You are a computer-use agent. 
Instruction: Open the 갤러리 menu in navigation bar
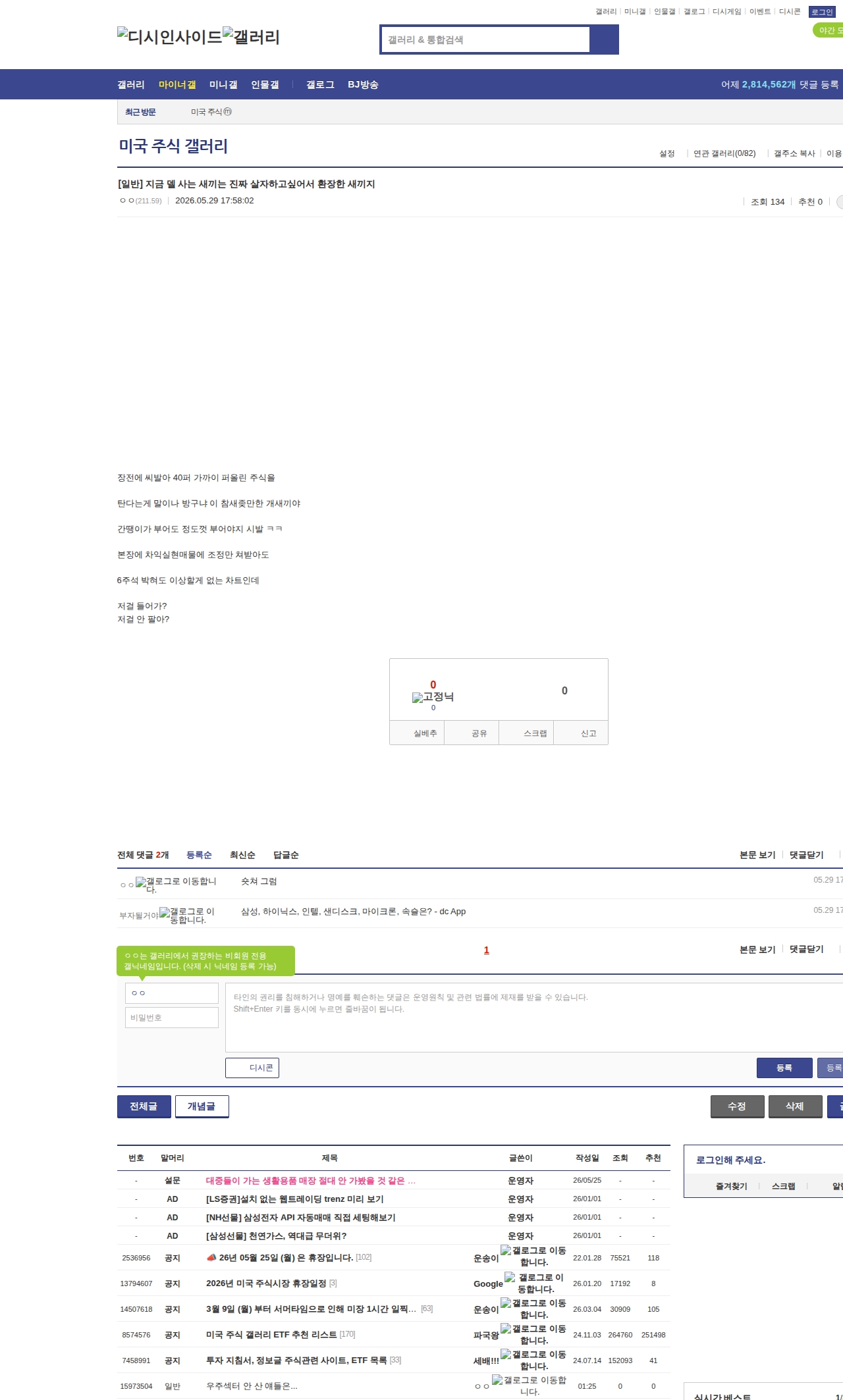pos(131,84)
